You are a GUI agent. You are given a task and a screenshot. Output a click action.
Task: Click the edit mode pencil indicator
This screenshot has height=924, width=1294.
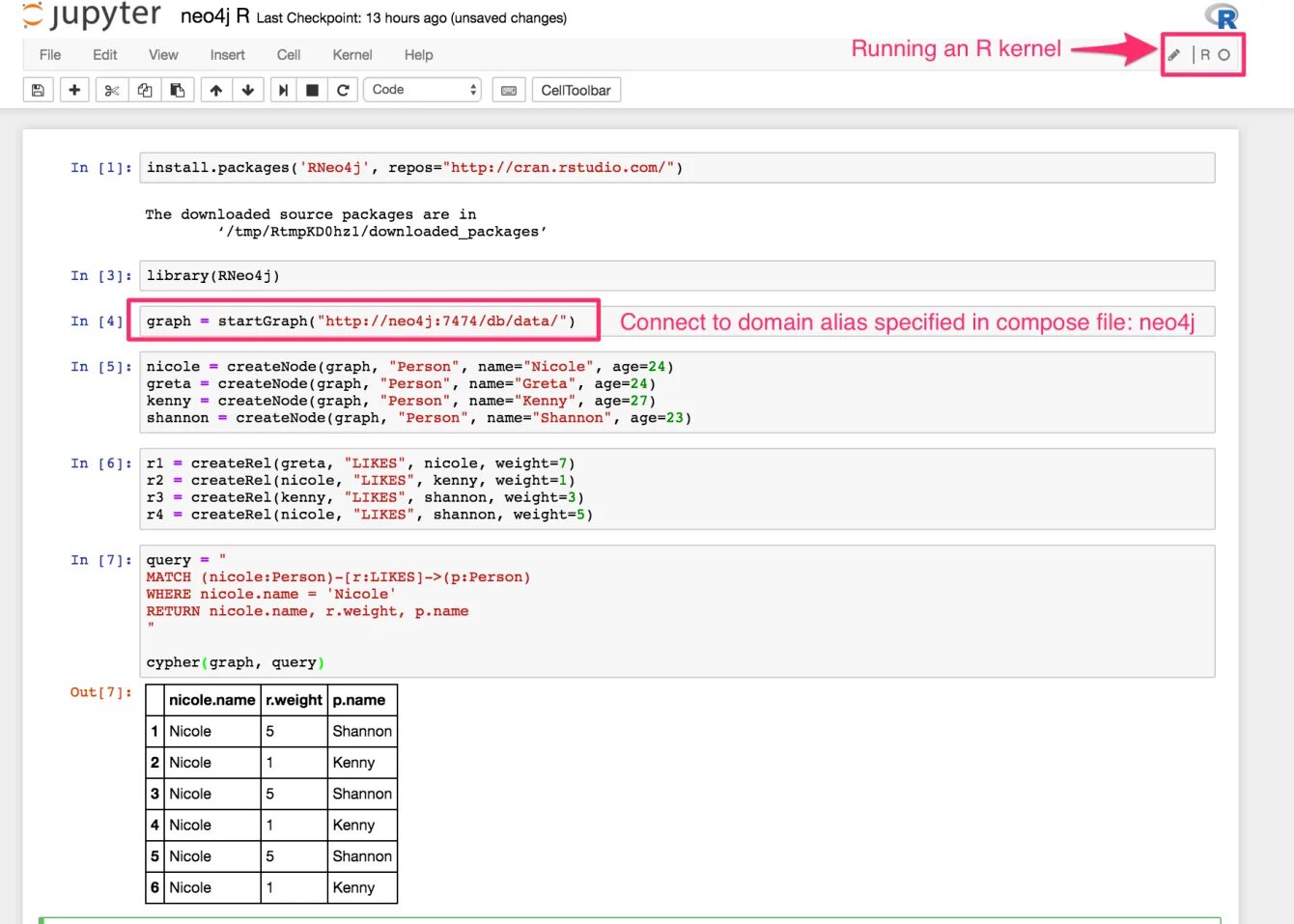tap(1173, 55)
